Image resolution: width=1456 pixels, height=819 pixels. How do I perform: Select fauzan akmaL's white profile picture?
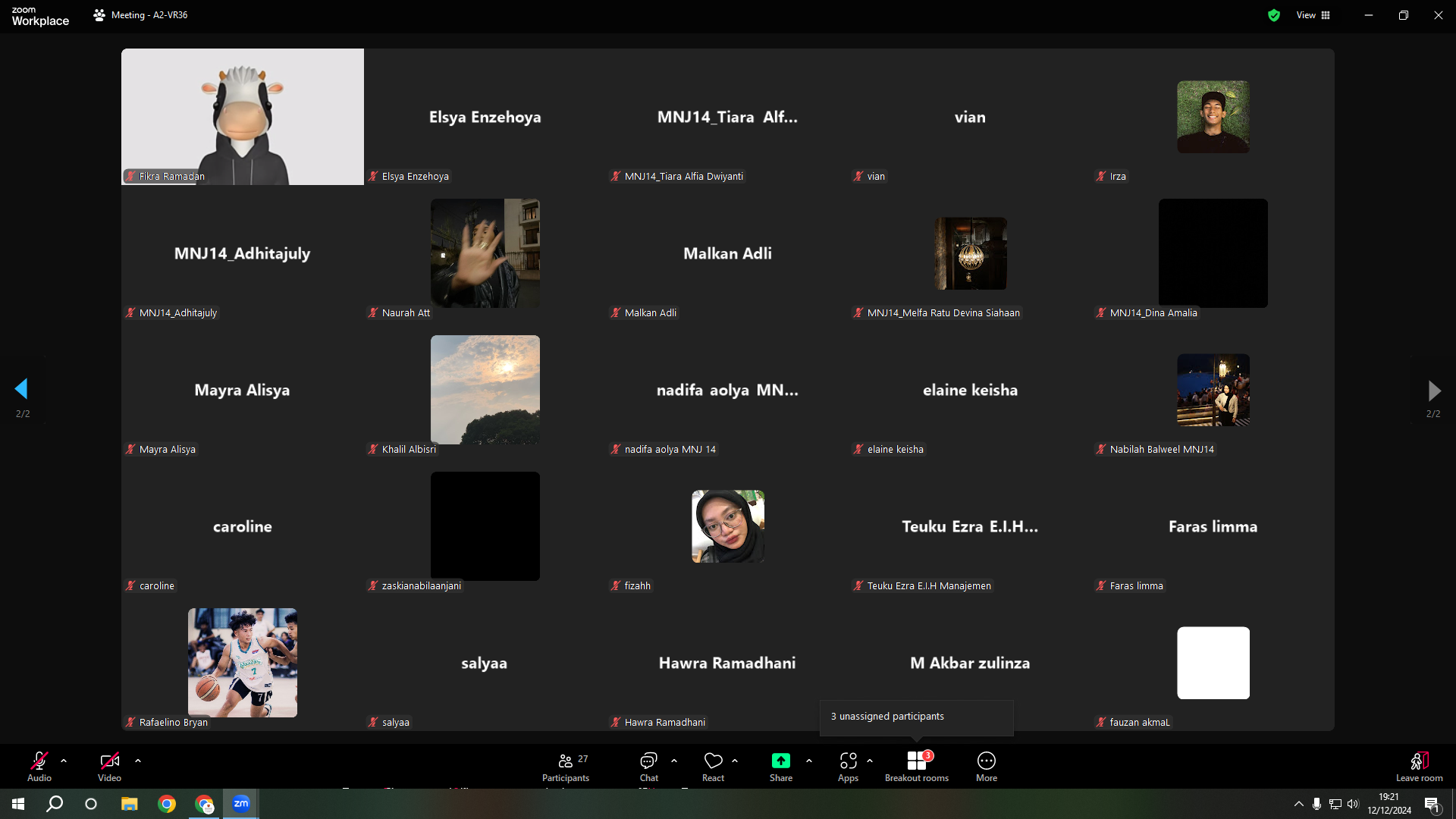tap(1213, 663)
